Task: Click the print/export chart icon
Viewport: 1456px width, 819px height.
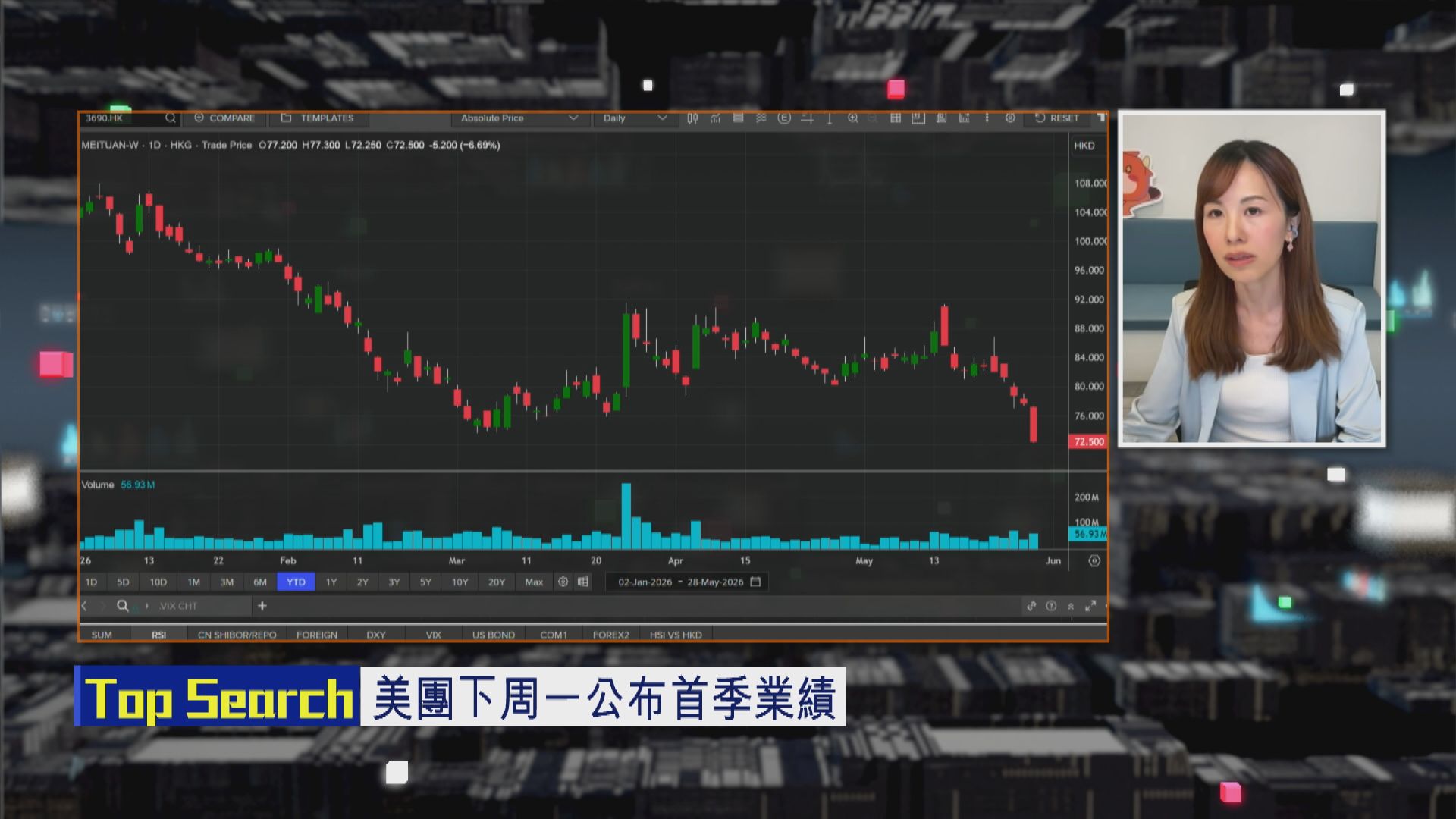Action: [x=941, y=118]
